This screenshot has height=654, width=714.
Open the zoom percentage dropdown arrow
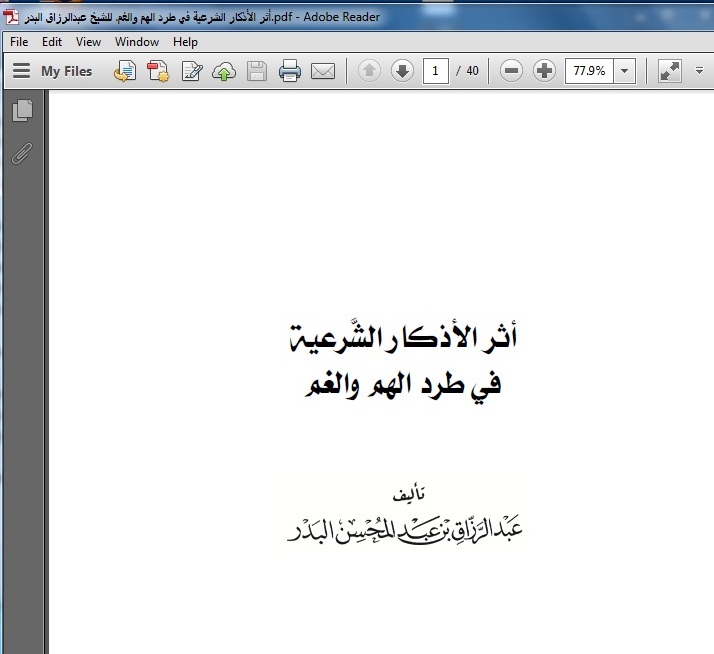tap(625, 71)
